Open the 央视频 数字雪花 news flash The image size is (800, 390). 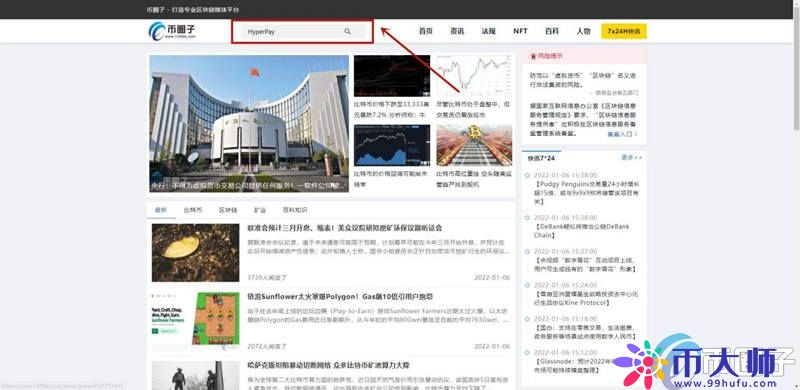pyautogui.click(x=585, y=264)
